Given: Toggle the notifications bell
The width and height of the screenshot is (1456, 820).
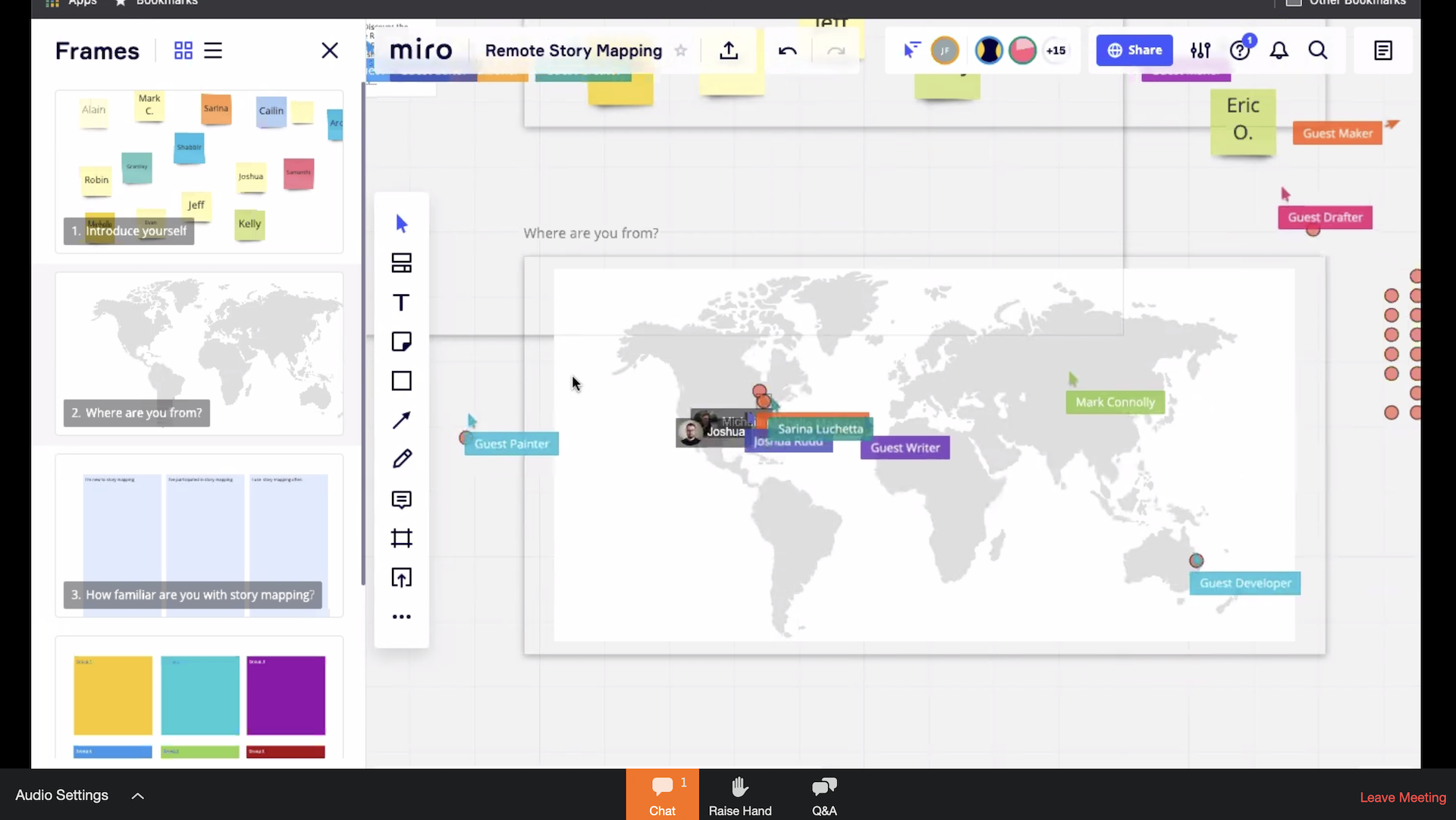Looking at the screenshot, I should [1279, 50].
